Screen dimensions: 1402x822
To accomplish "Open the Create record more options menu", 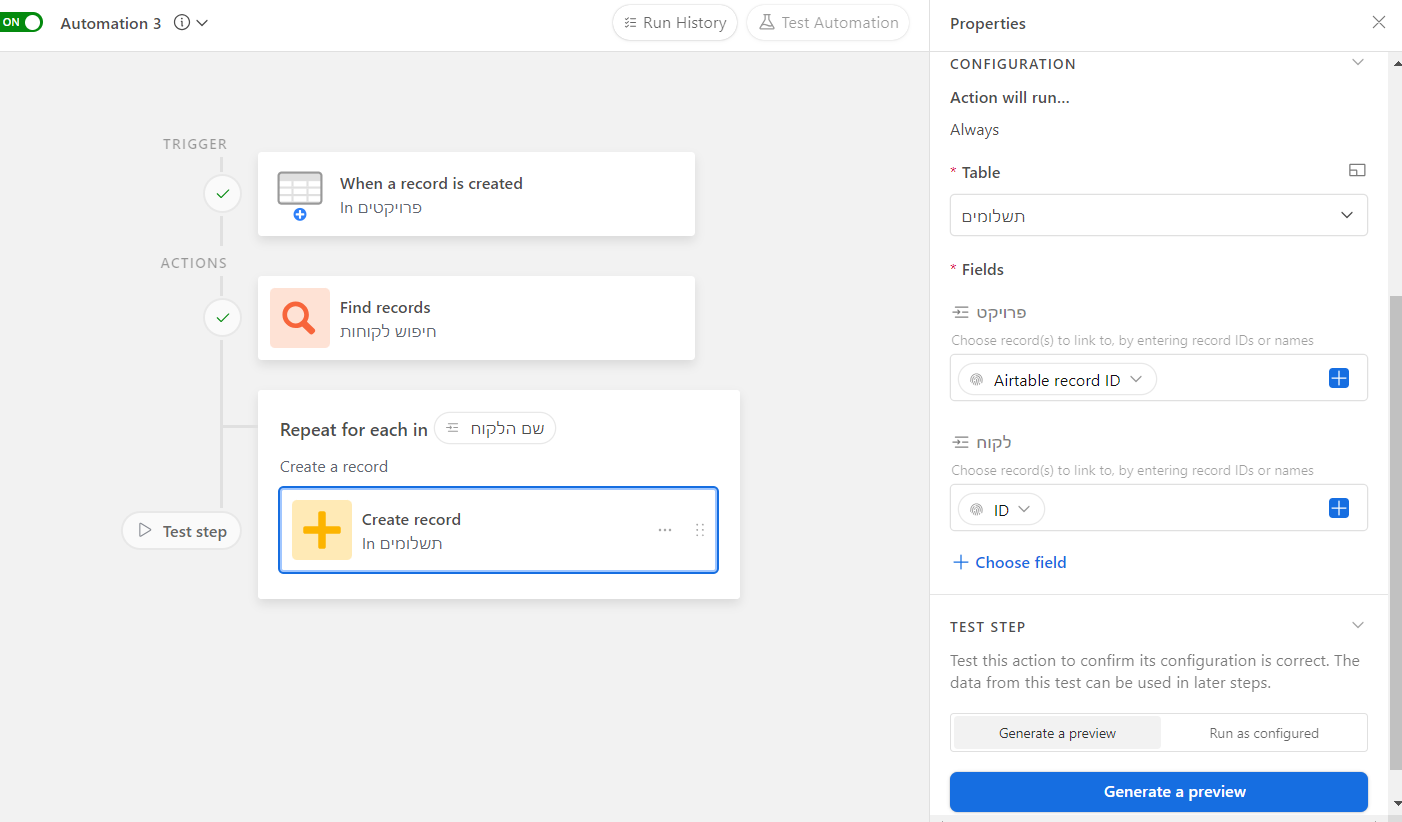I will point(665,530).
